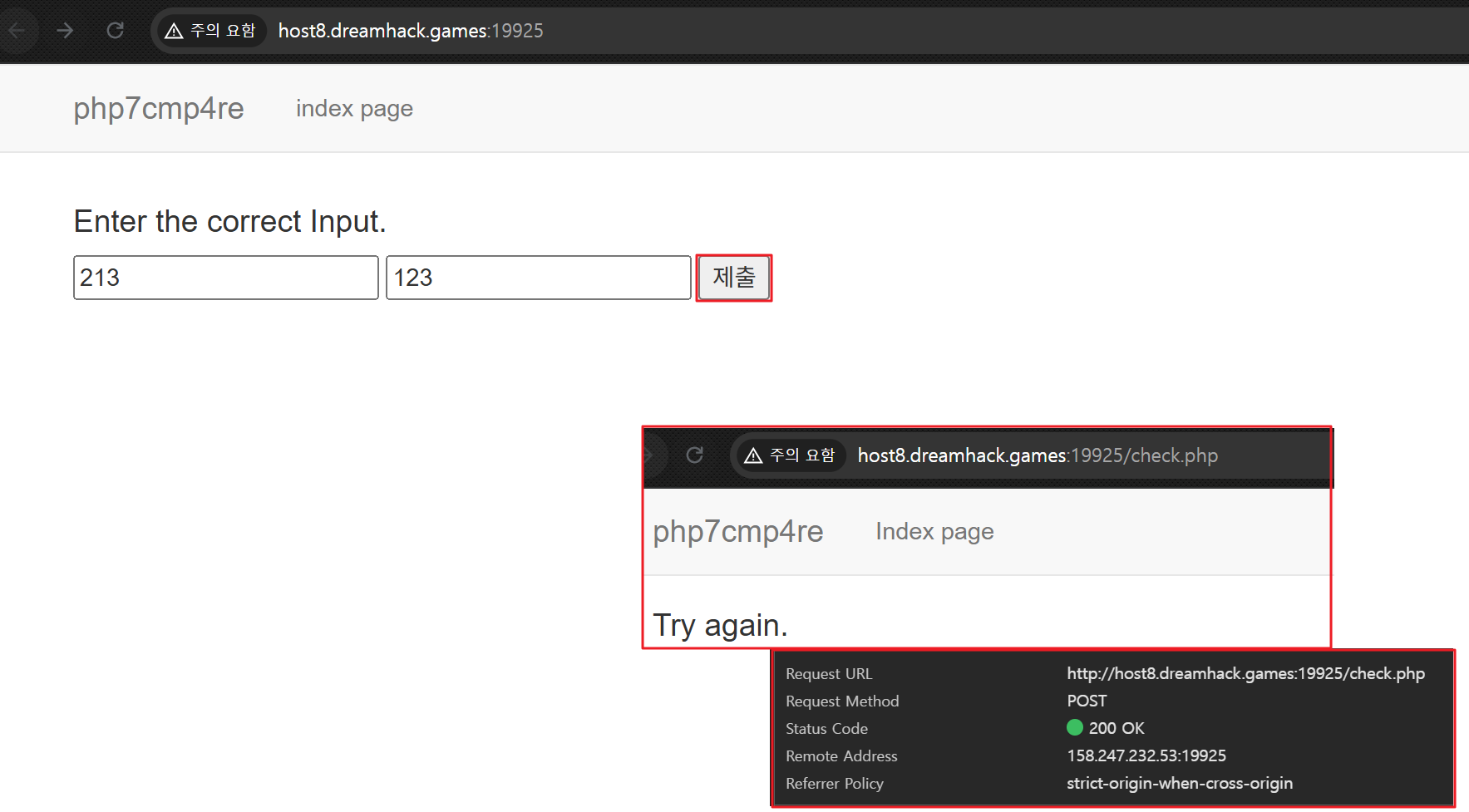Click the 'Try again.' result message
The width and height of the screenshot is (1469, 812).
coord(720,625)
